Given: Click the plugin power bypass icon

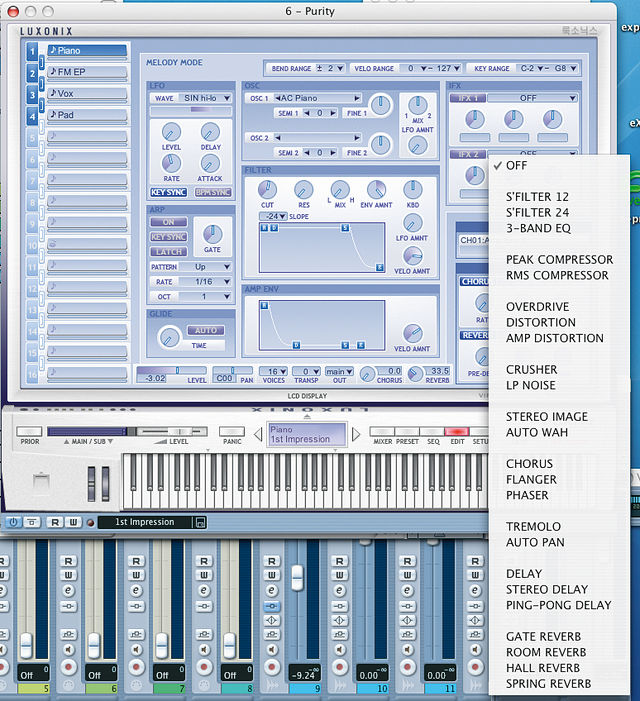Looking at the screenshot, I should coord(13,522).
